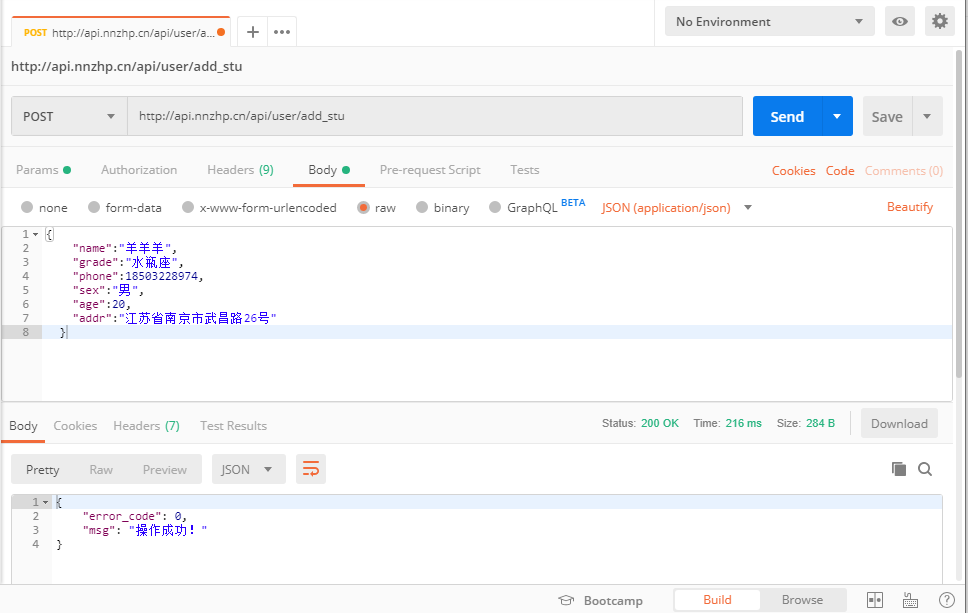Toggle response line wrap icon
The image size is (968, 613).
[311, 469]
